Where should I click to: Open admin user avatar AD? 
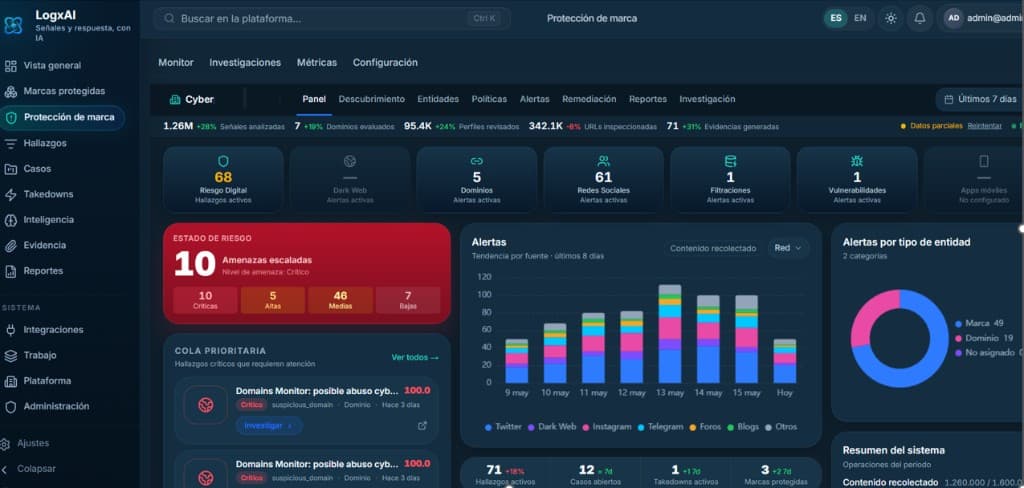tap(953, 18)
